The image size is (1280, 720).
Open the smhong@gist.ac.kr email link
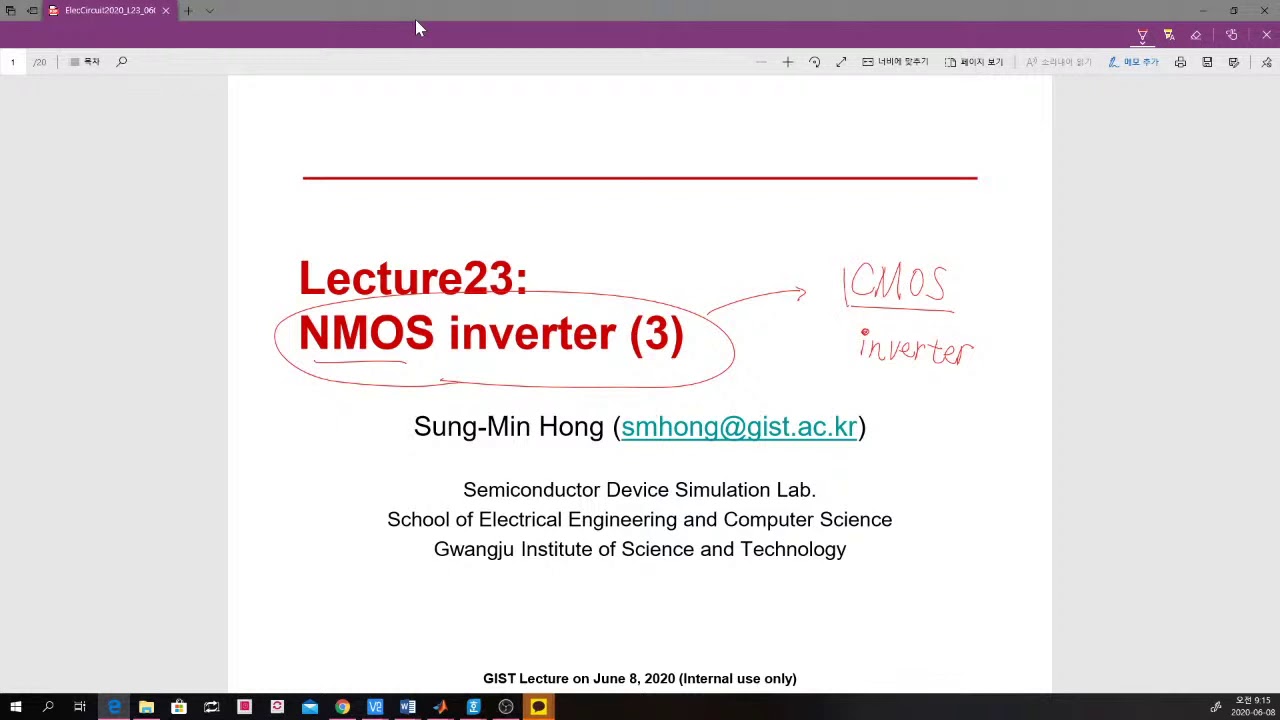pyautogui.click(x=739, y=427)
